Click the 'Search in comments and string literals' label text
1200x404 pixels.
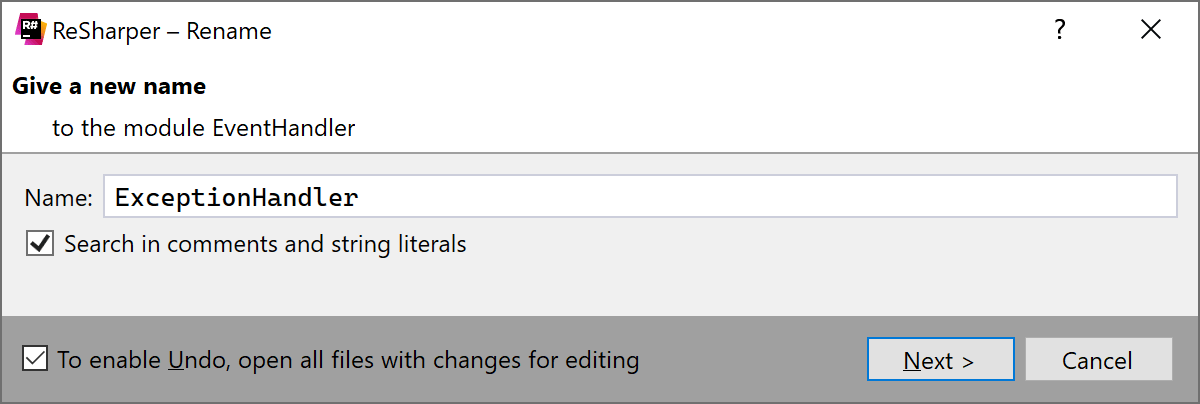click(265, 244)
